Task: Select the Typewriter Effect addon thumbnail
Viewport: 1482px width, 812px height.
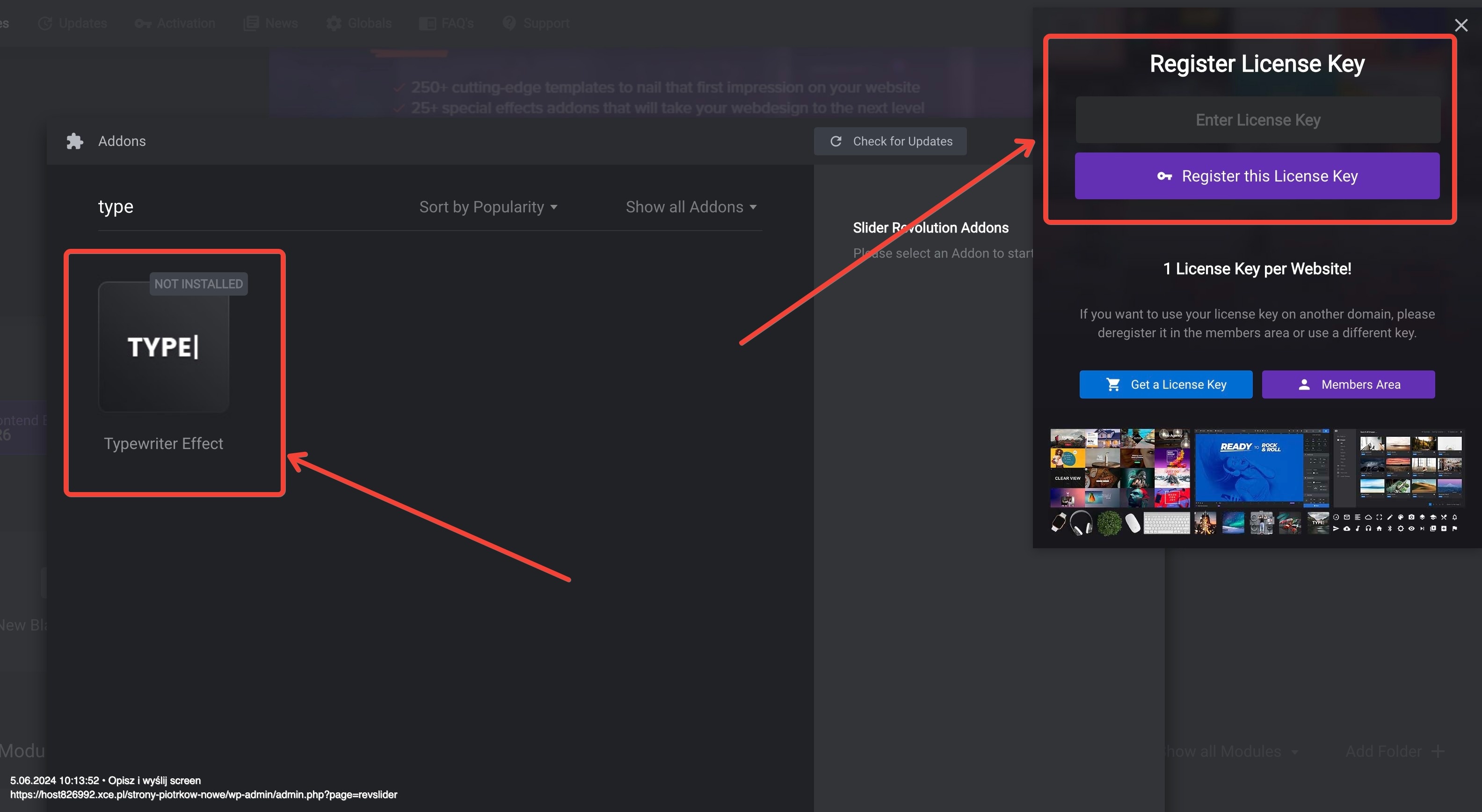Action: (164, 347)
